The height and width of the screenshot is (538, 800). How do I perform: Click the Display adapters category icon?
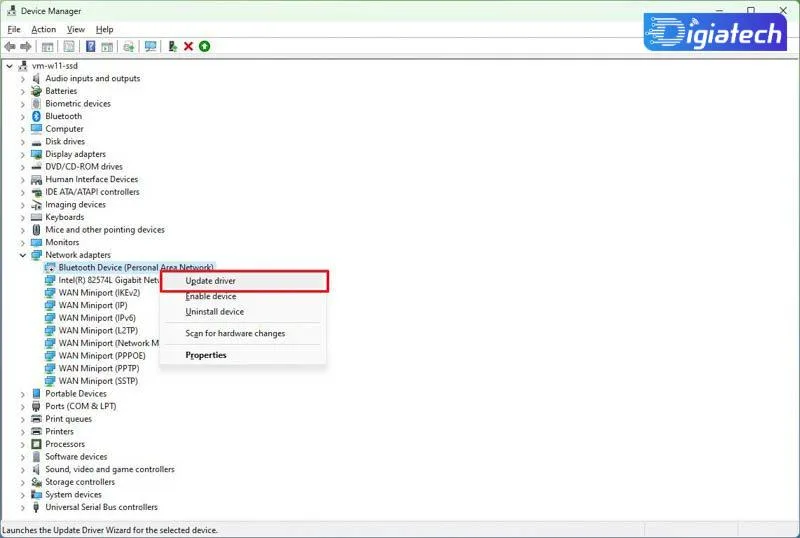tap(36, 154)
